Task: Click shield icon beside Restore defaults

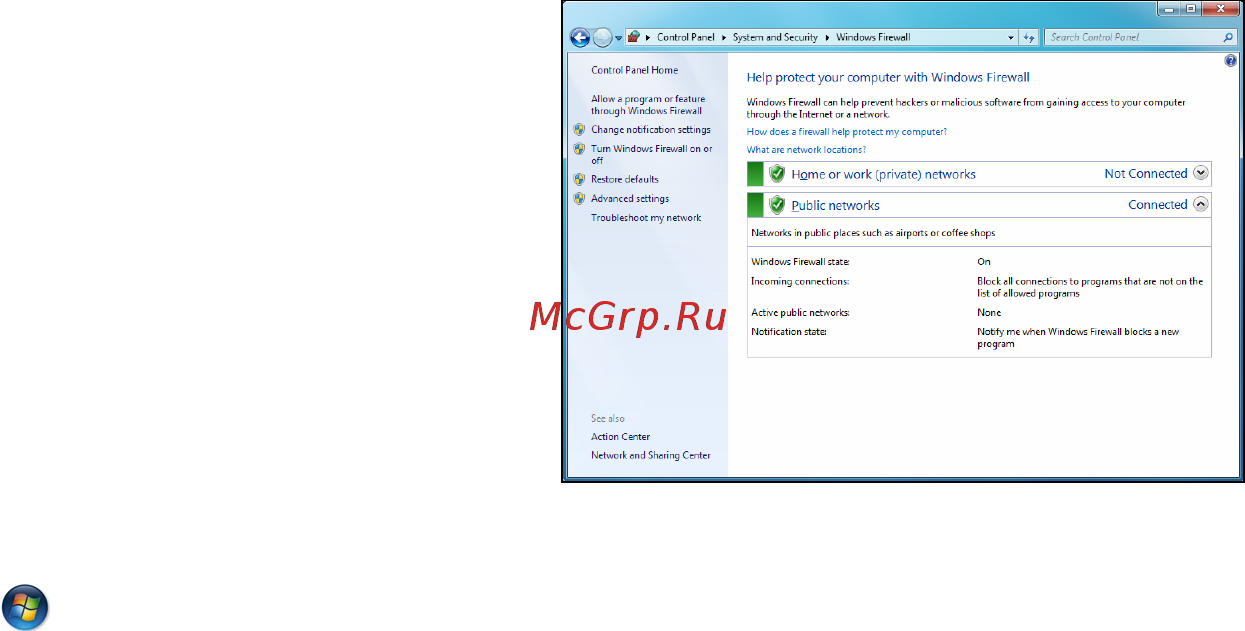Action: click(x=579, y=179)
